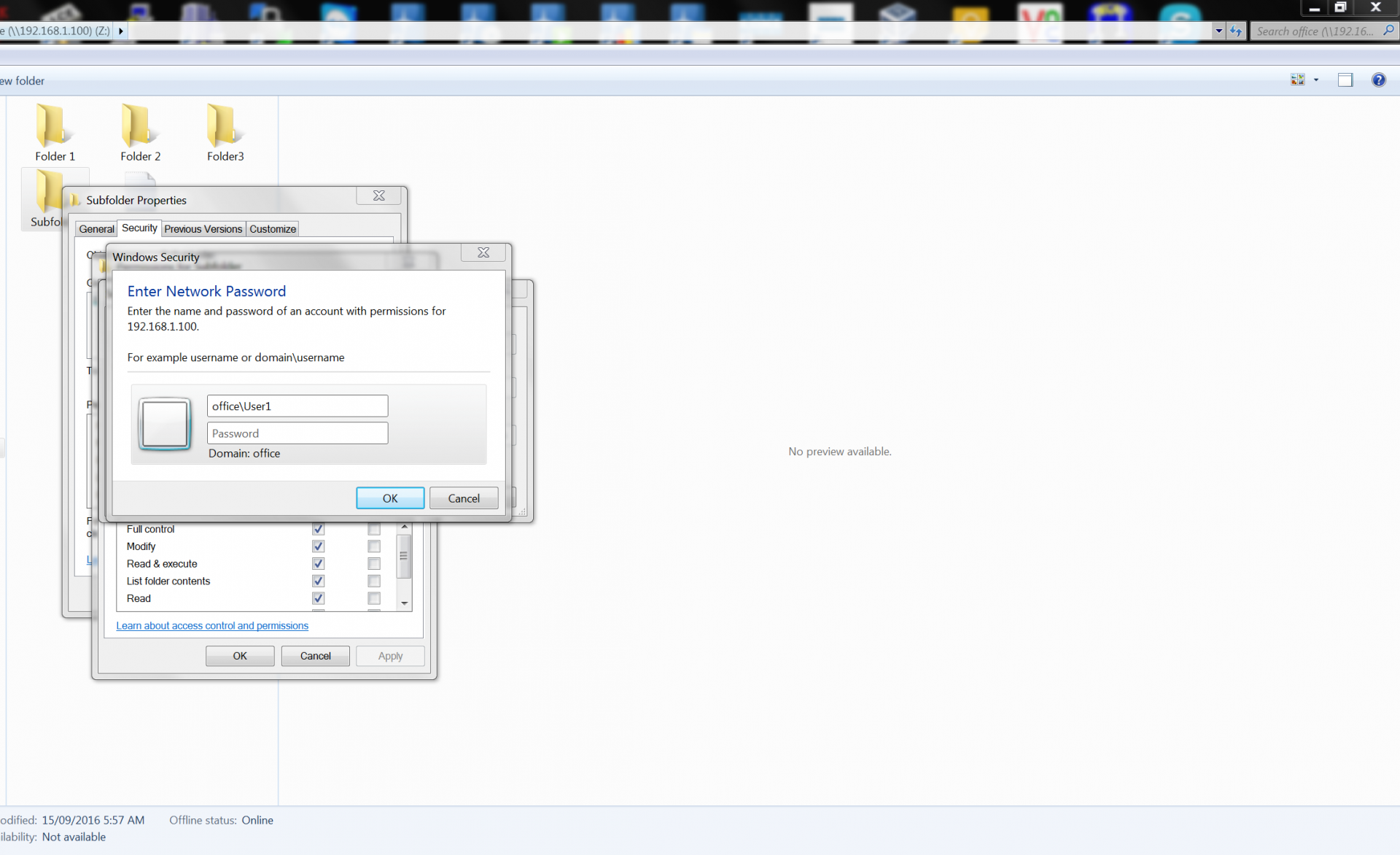This screenshot has height=855, width=1400.
Task: Open Learn about access control link
Action: click(x=212, y=626)
